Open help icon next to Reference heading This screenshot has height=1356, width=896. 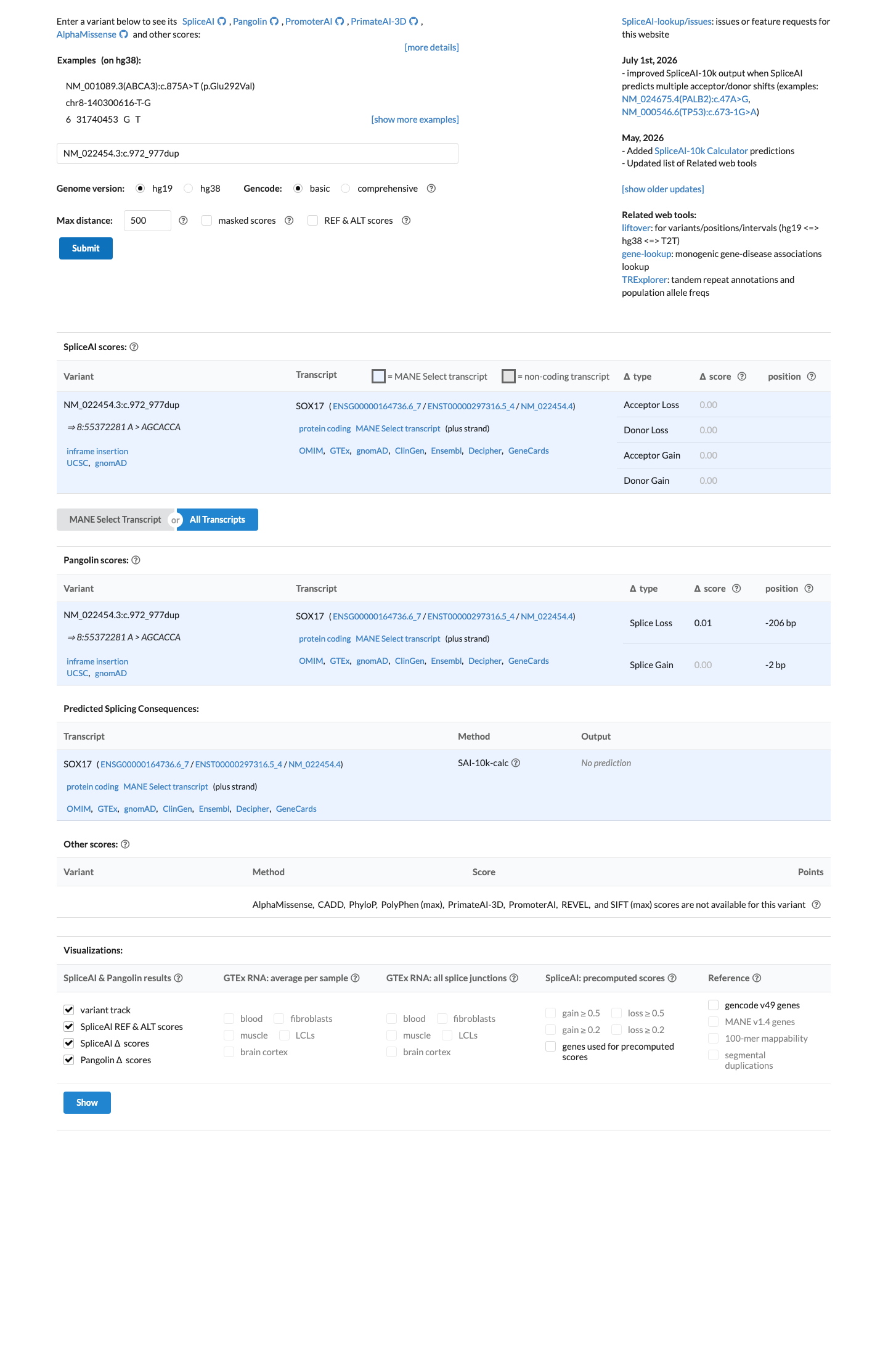coord(757,978)
